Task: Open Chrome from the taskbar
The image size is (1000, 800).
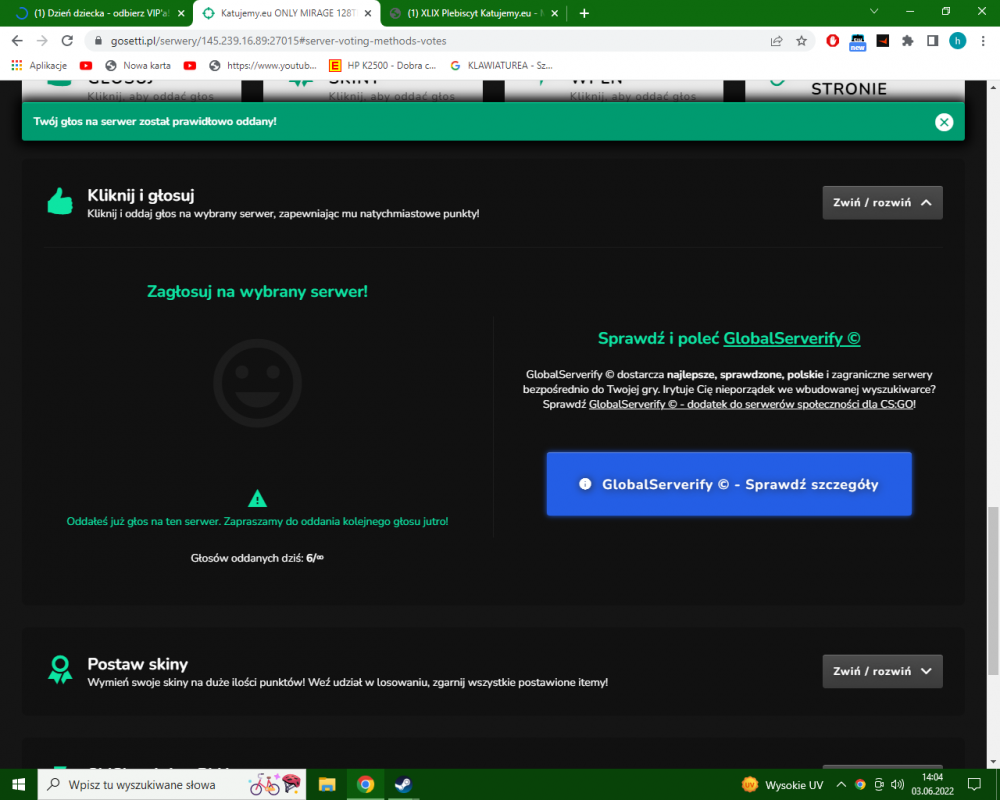Action: pos(365,784)
